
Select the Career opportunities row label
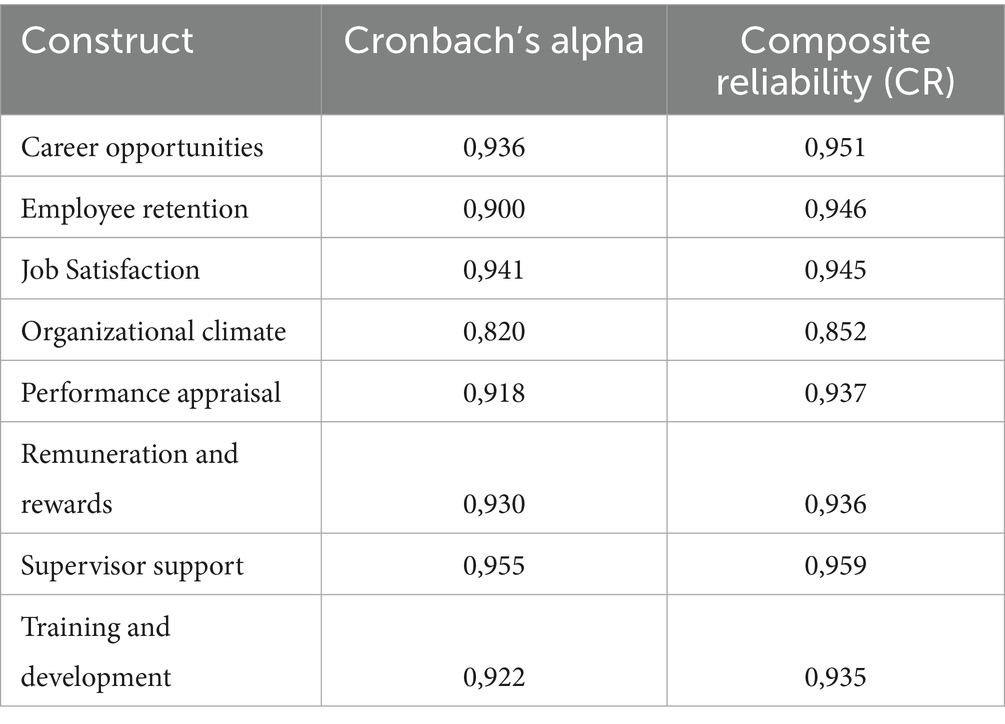pos(142,148)
